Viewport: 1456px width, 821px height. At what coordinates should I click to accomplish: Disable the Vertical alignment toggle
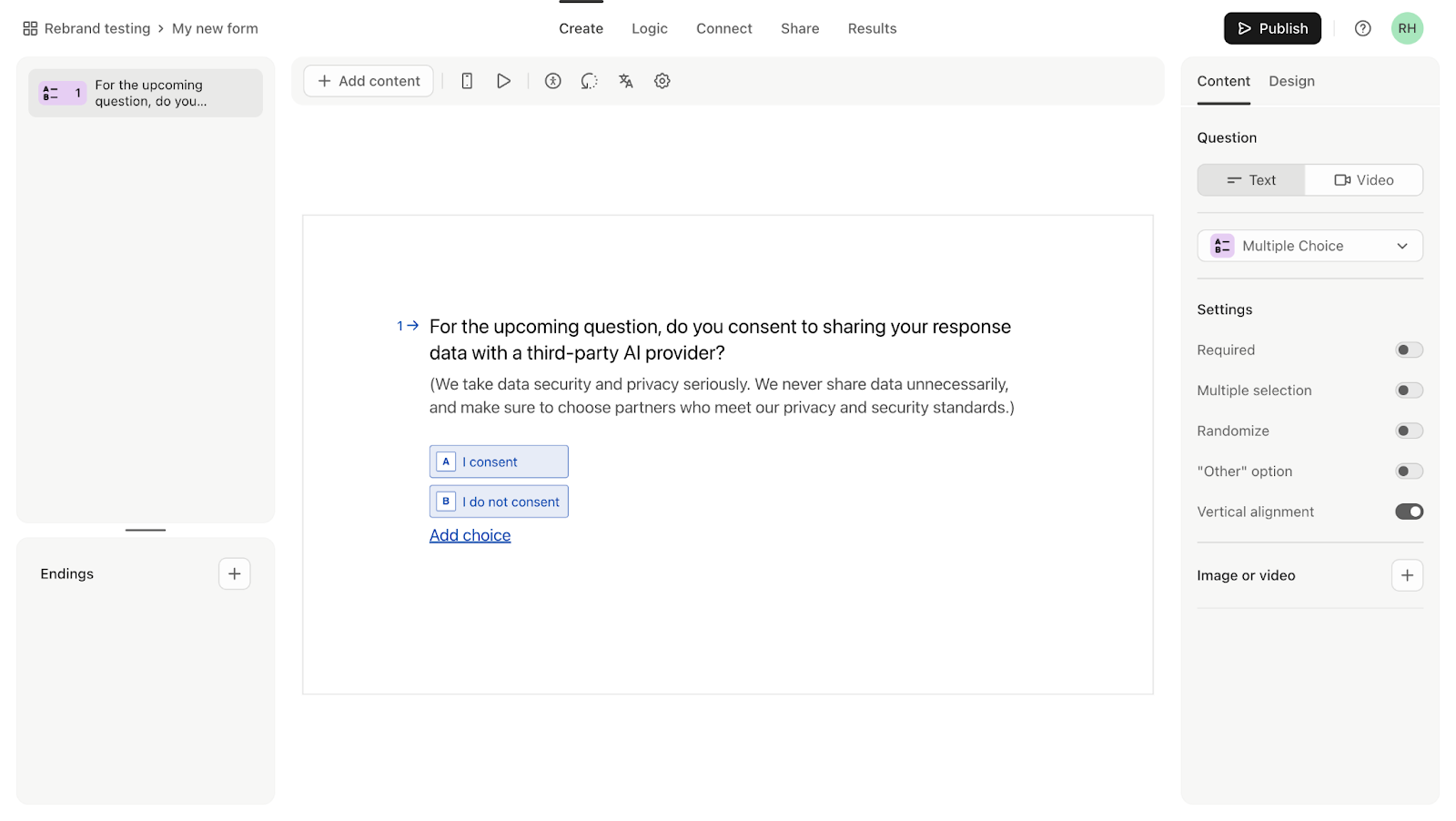pyautogui.click(x=1409, y=512)
